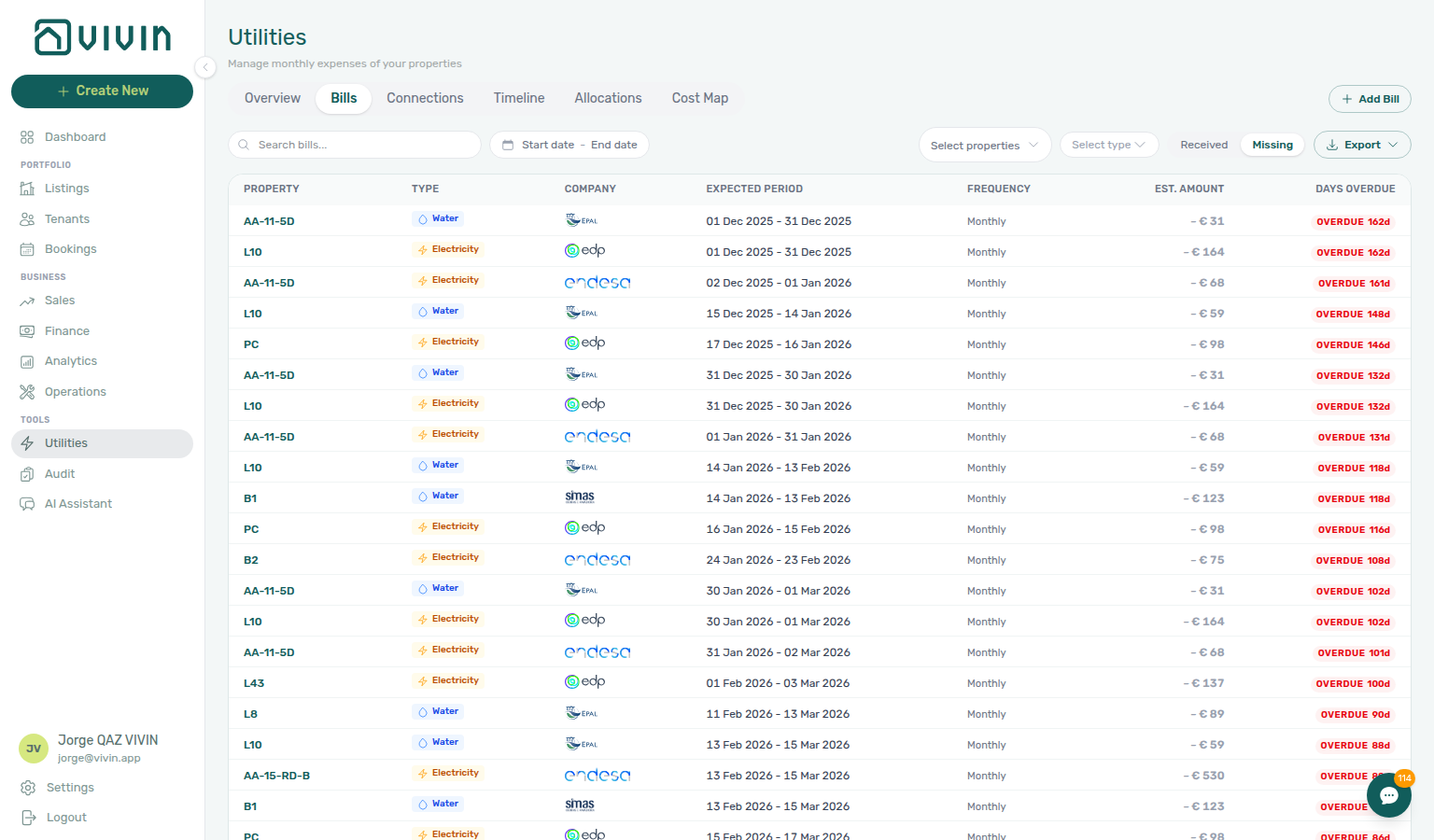The height and width of the screenshot is (840, 1434).
Task: Open Start date - End date picker
Action: coord(569,145)
